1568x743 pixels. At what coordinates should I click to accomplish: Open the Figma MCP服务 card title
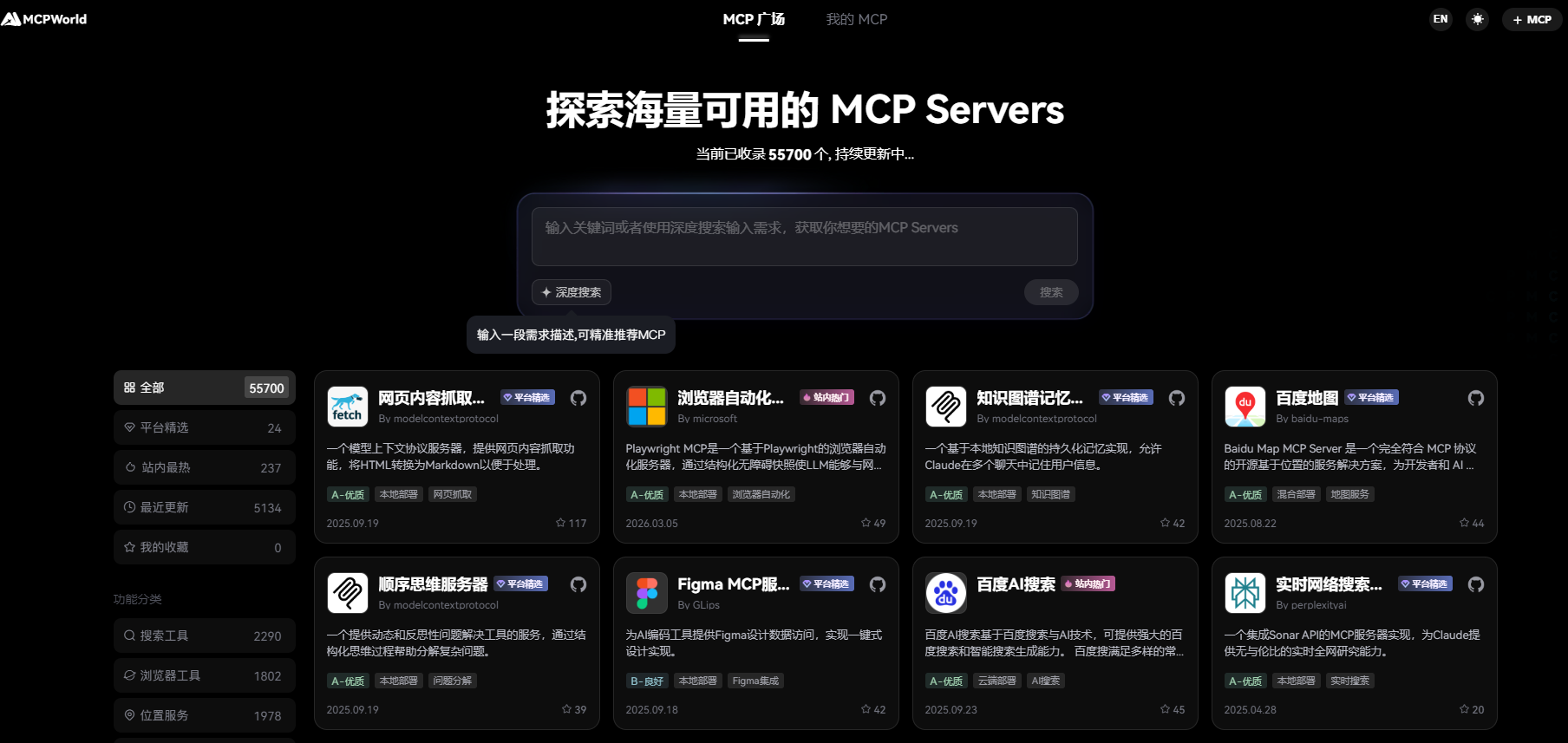734,584
